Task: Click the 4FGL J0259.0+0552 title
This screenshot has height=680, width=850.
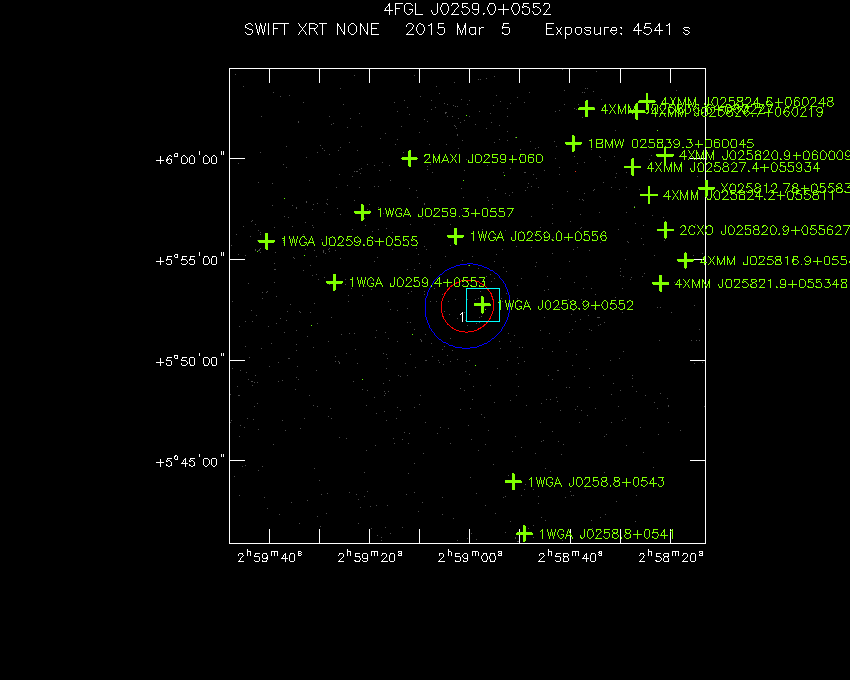Action: click(467, 9)
